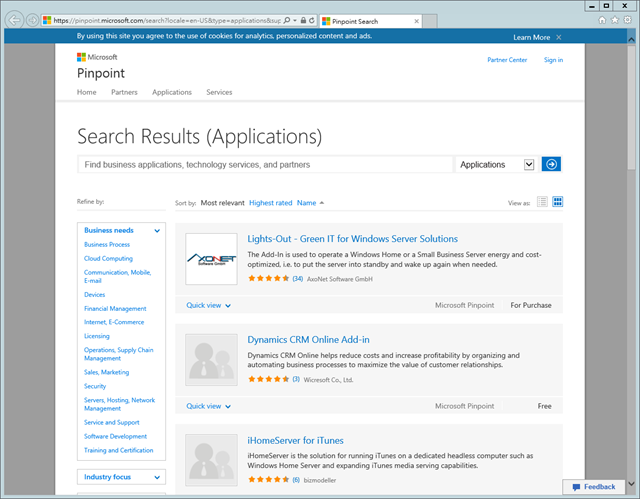The height and width of the screenshot is (499, 640).
Task: Filter by Communication, Mobile, E-mail
Action: 118,277
